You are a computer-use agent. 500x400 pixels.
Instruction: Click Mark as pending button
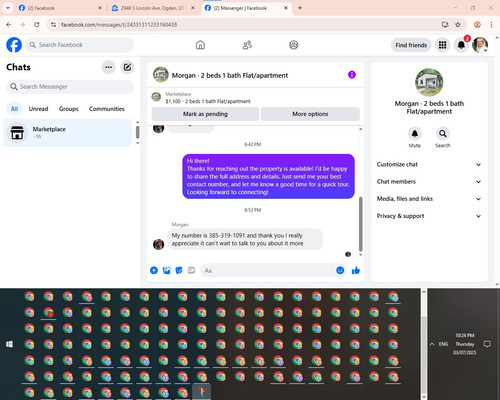(x=205, y=114)
